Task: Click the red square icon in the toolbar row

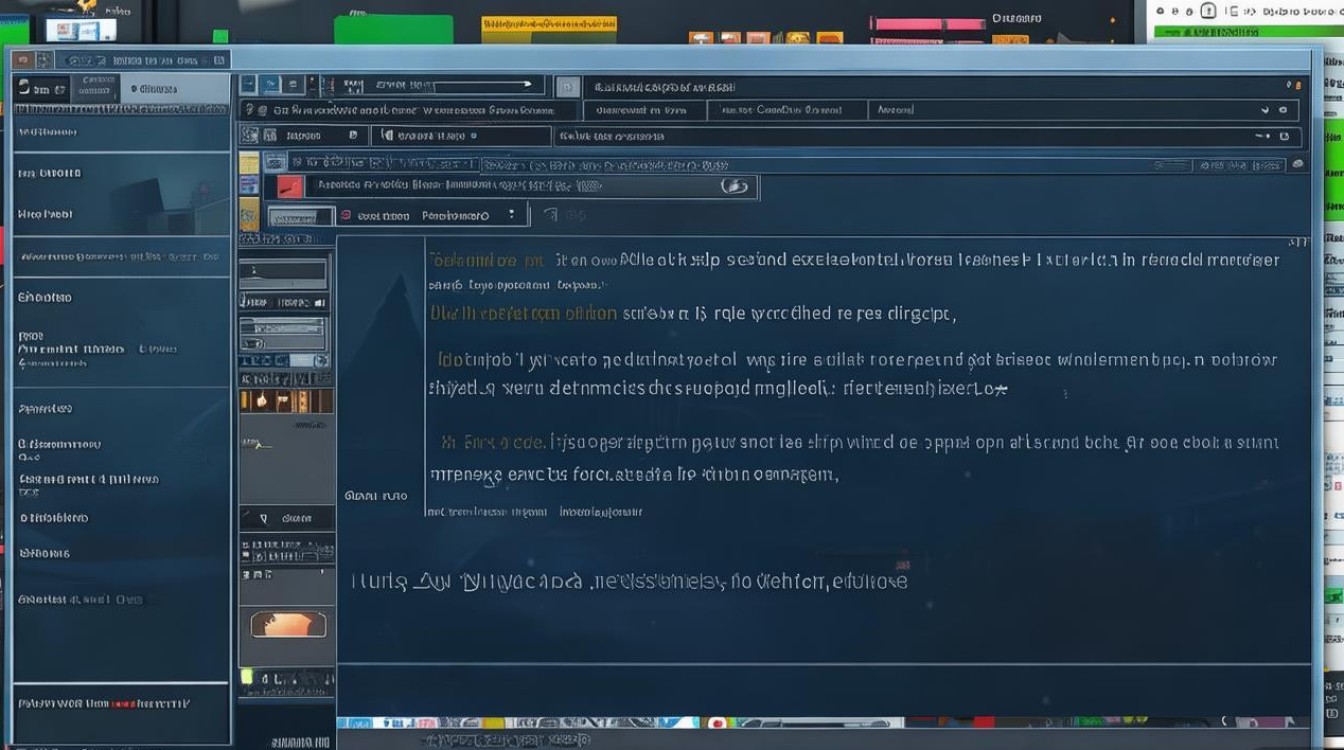Action: click(x=289, y=186)
